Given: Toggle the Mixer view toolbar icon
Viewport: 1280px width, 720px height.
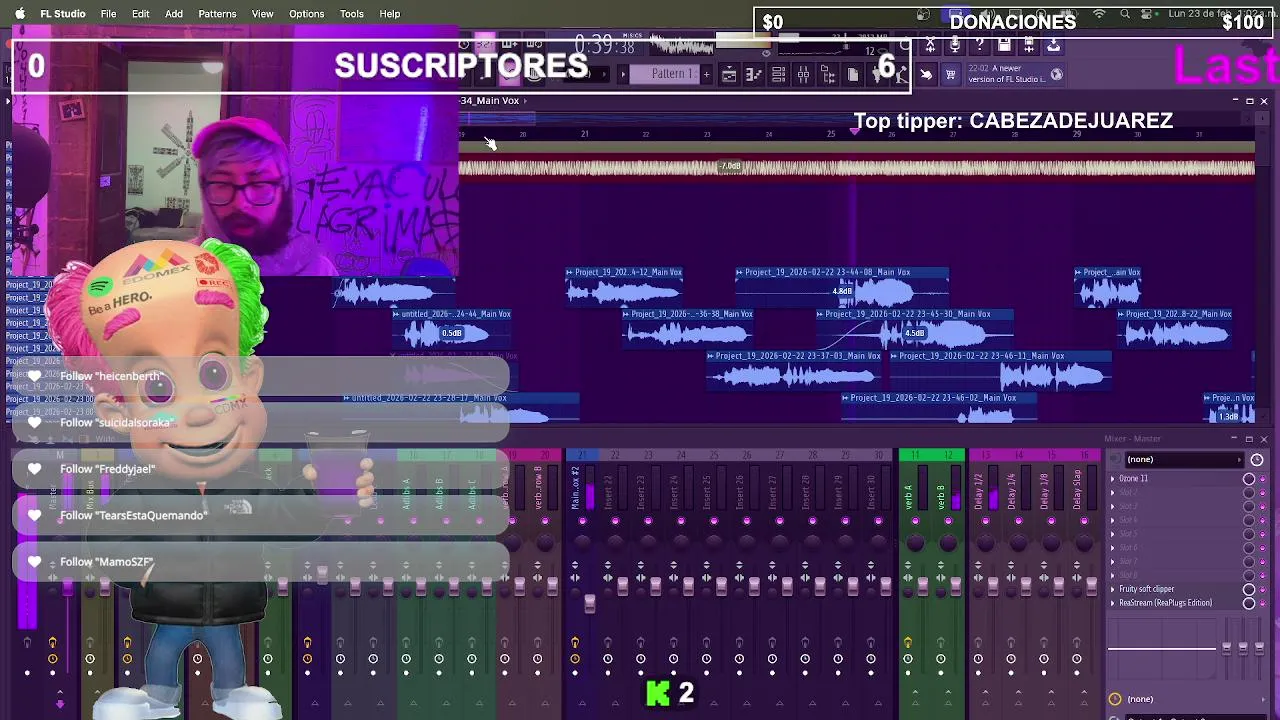Looking at the screenshot, I should [804, 74].
